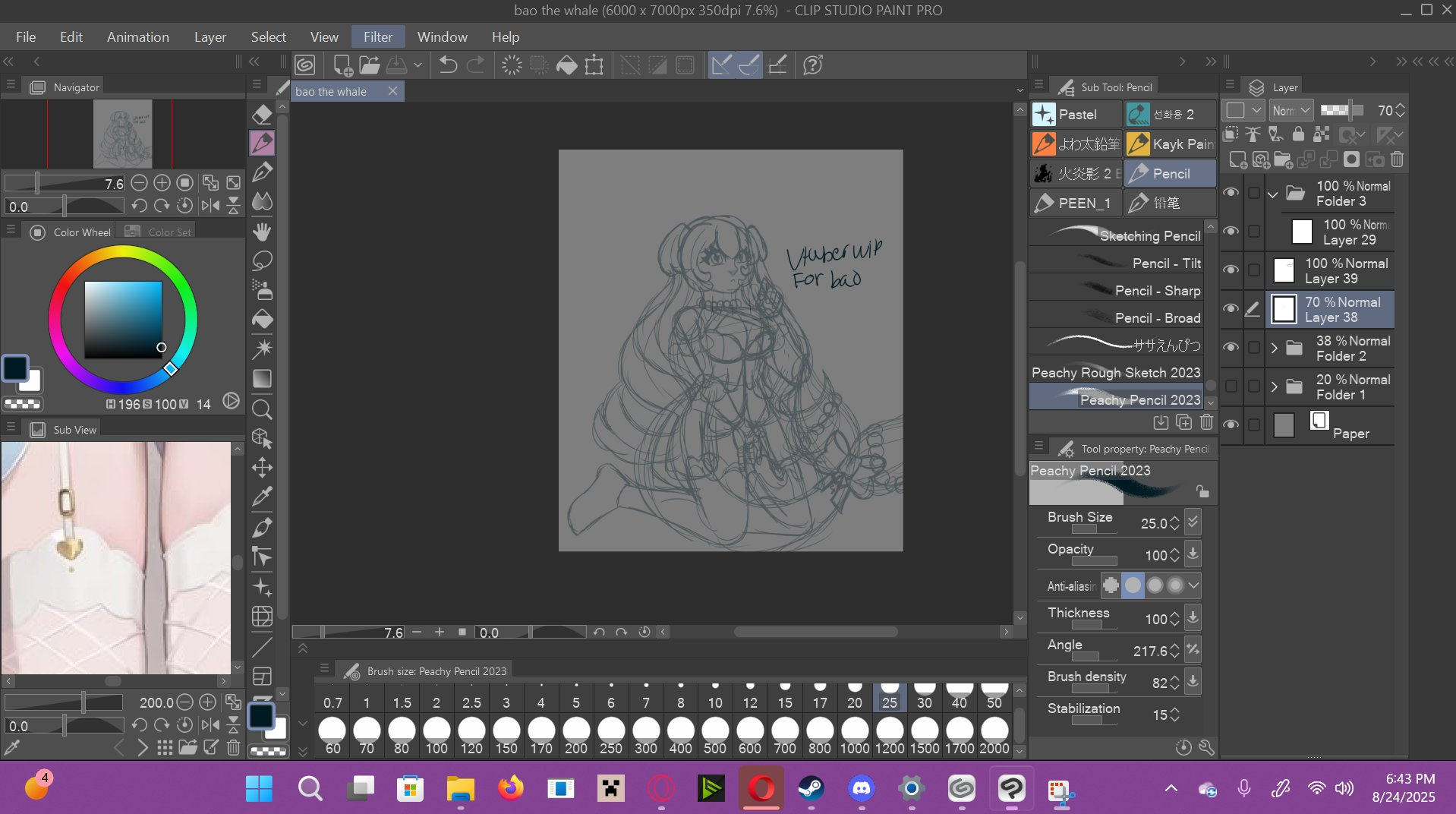Expand Folder 2 in the layer list
Screen dimensions: 1456x814
1274,348
